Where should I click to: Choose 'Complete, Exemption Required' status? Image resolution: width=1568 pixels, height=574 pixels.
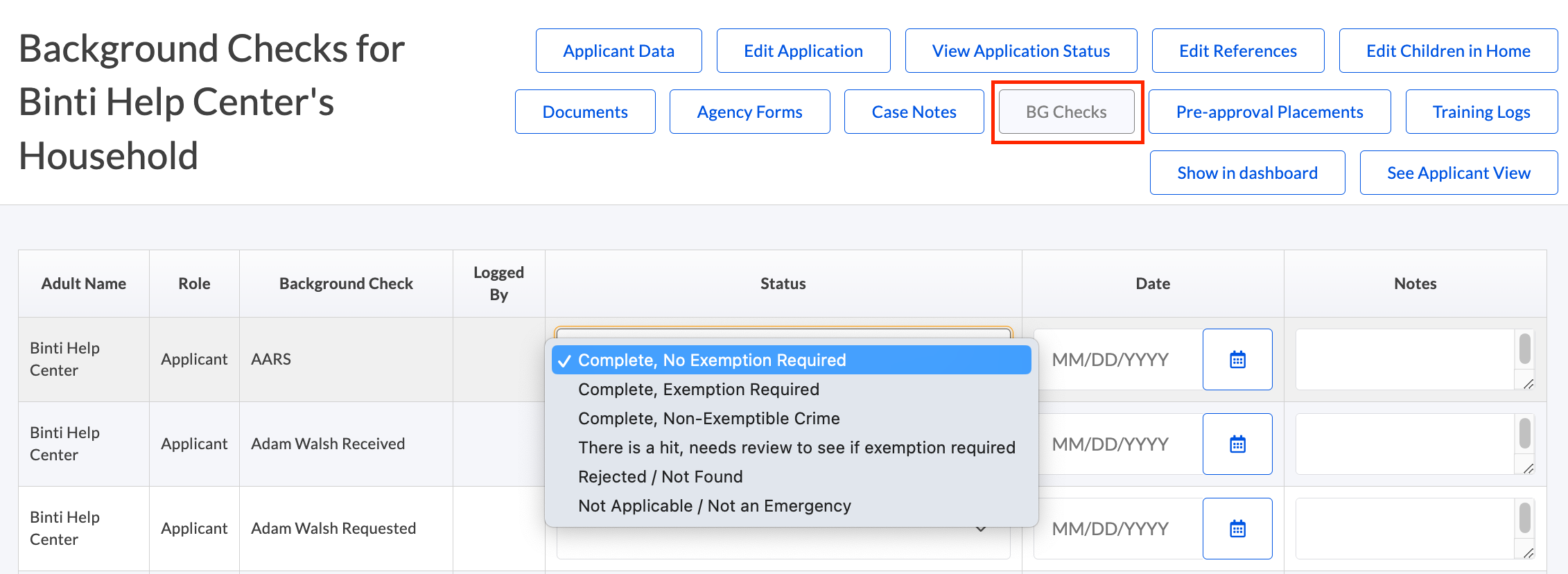(x=699, y=390)
